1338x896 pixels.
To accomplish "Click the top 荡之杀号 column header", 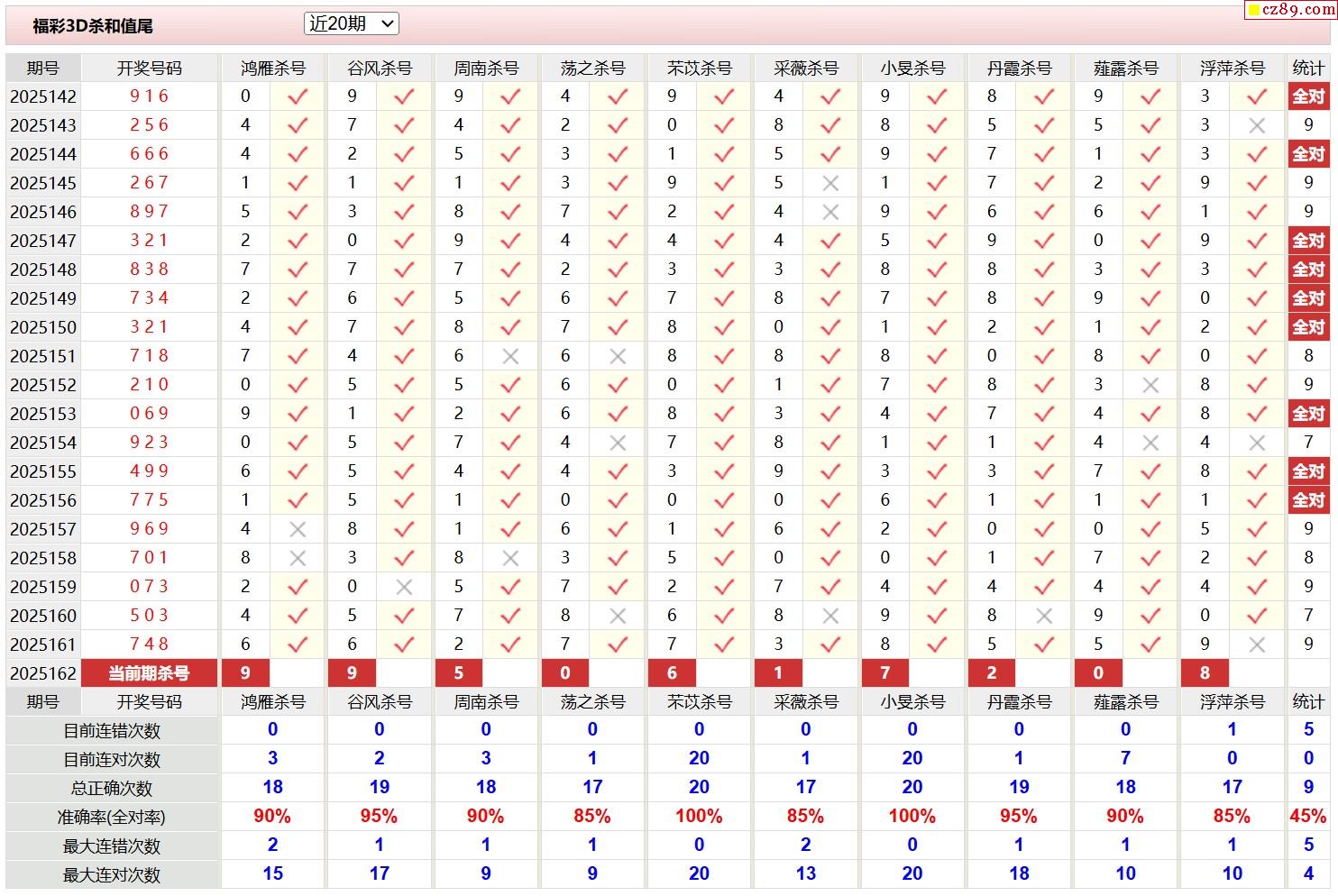I will (x=592, y=68).
